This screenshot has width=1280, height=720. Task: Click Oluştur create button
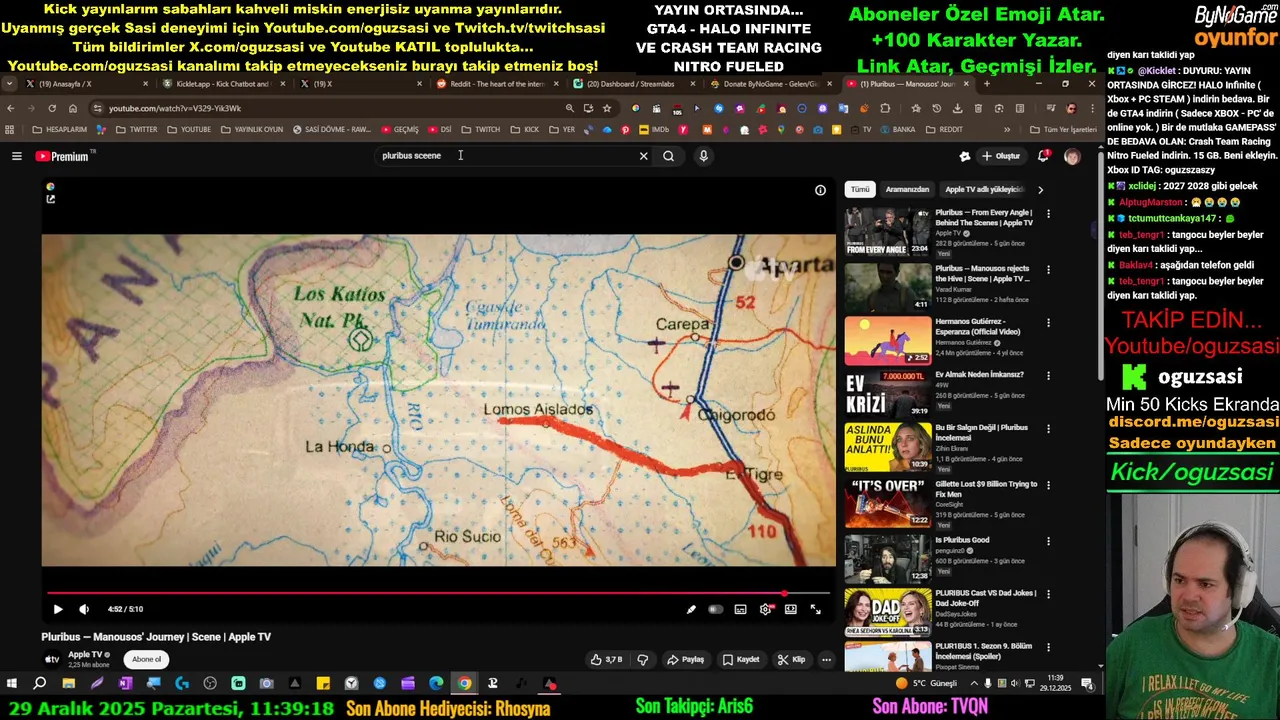tap(1001, 156)
